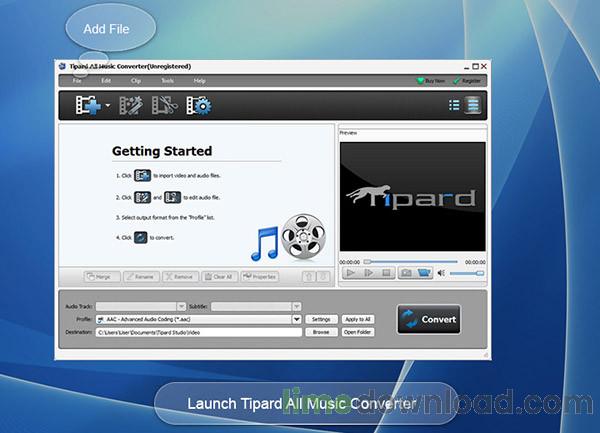The height and width of the screenshot is (433, 600).
Task: Switch to compact list view
Action: 454,104
